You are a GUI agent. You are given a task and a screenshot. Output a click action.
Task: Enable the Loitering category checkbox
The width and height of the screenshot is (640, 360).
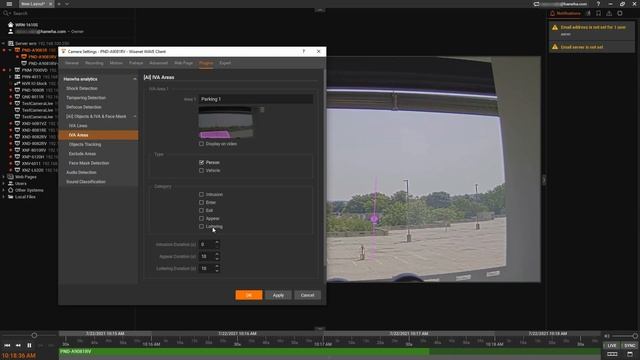(201, 226)
